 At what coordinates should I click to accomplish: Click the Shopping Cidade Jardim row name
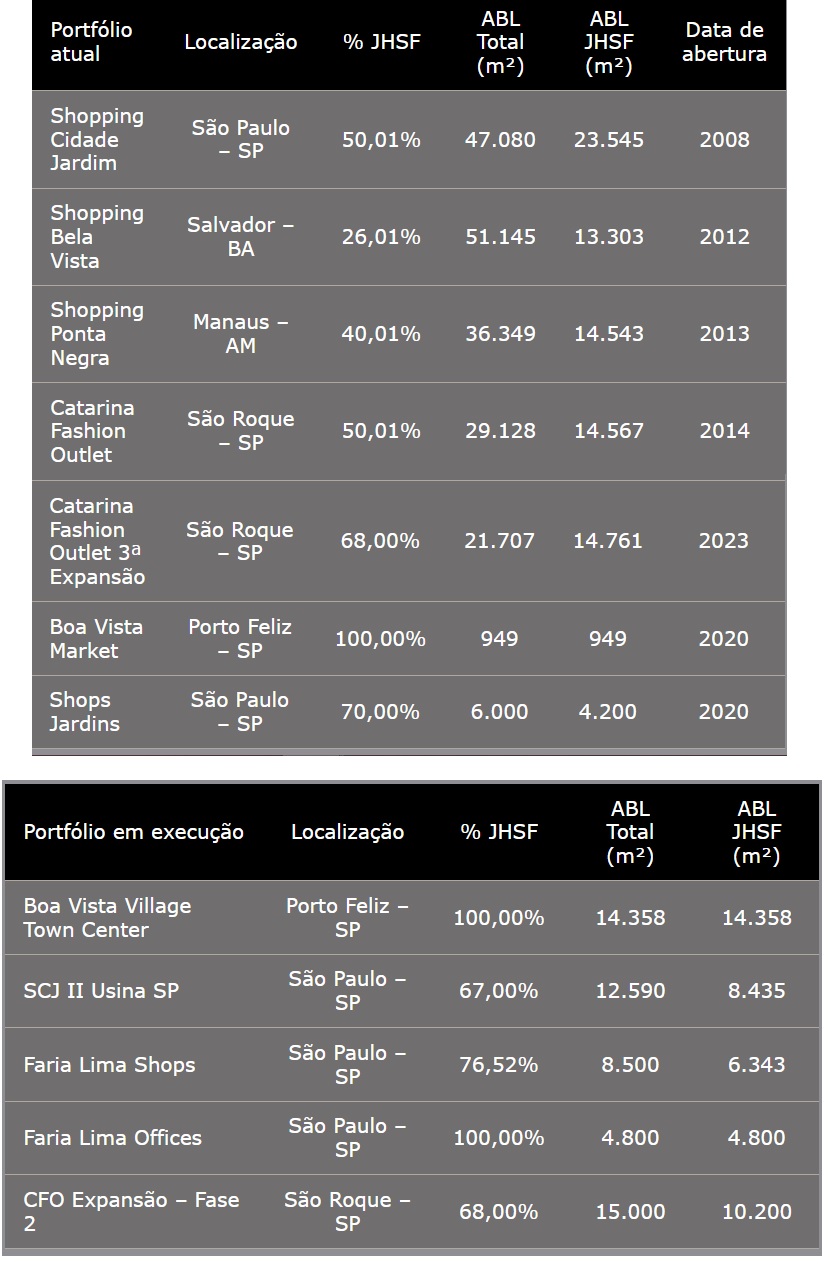tap(97, 140)
